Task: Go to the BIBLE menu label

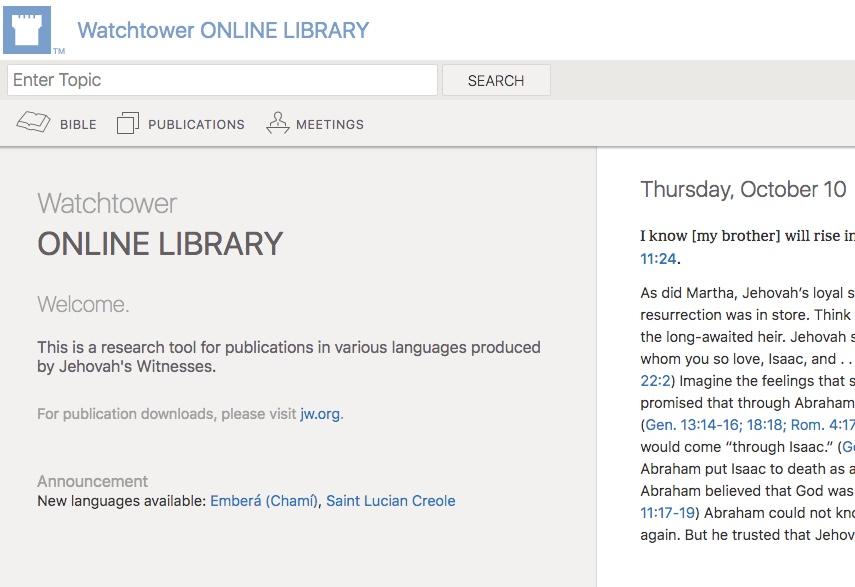Action: coord(78,125)
